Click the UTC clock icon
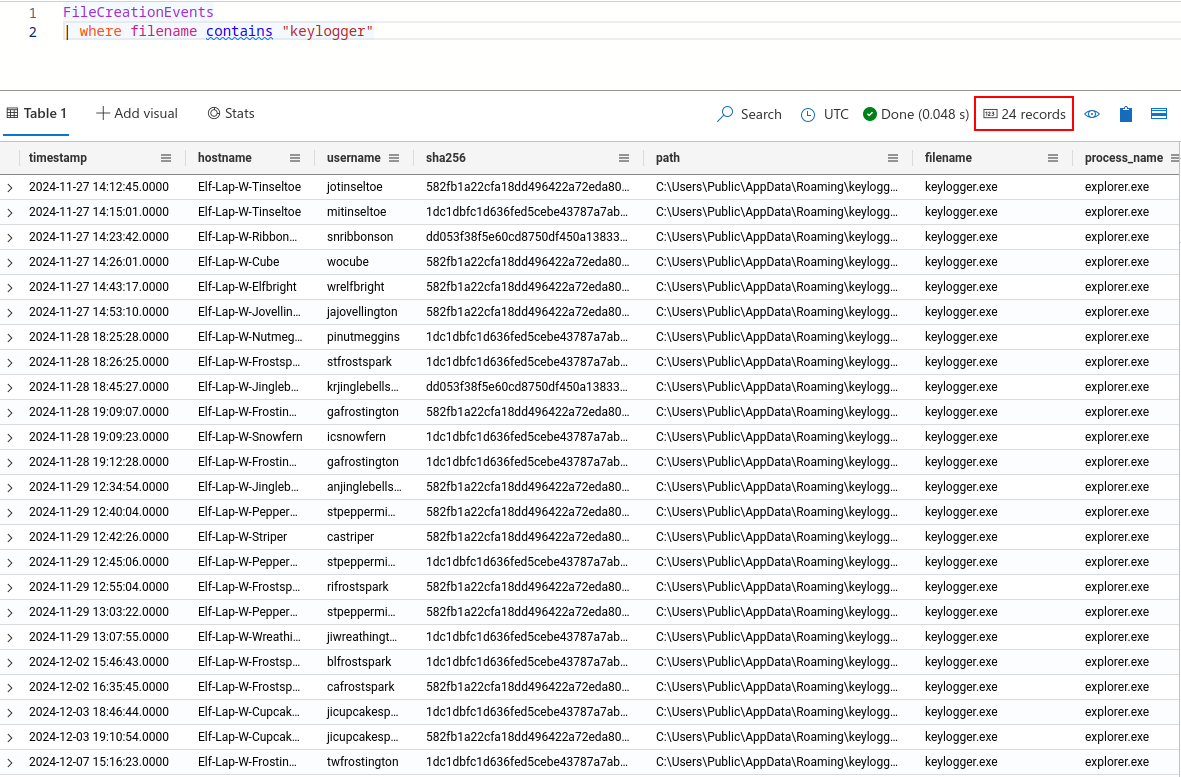 (808, 114)
